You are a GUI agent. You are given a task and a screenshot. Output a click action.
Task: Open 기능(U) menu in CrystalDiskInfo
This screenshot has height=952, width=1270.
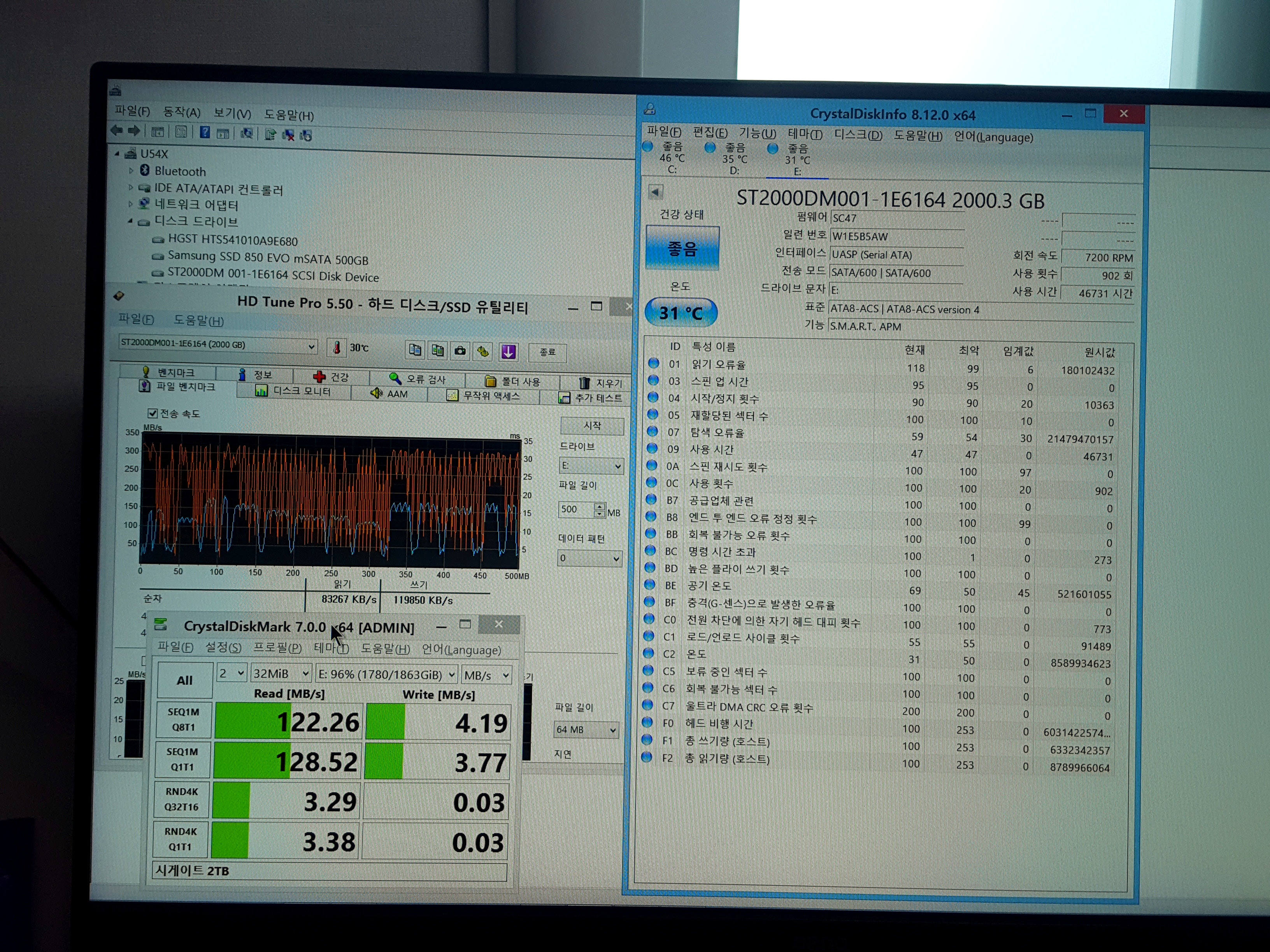pyautogui.click(x=757, y=134)
